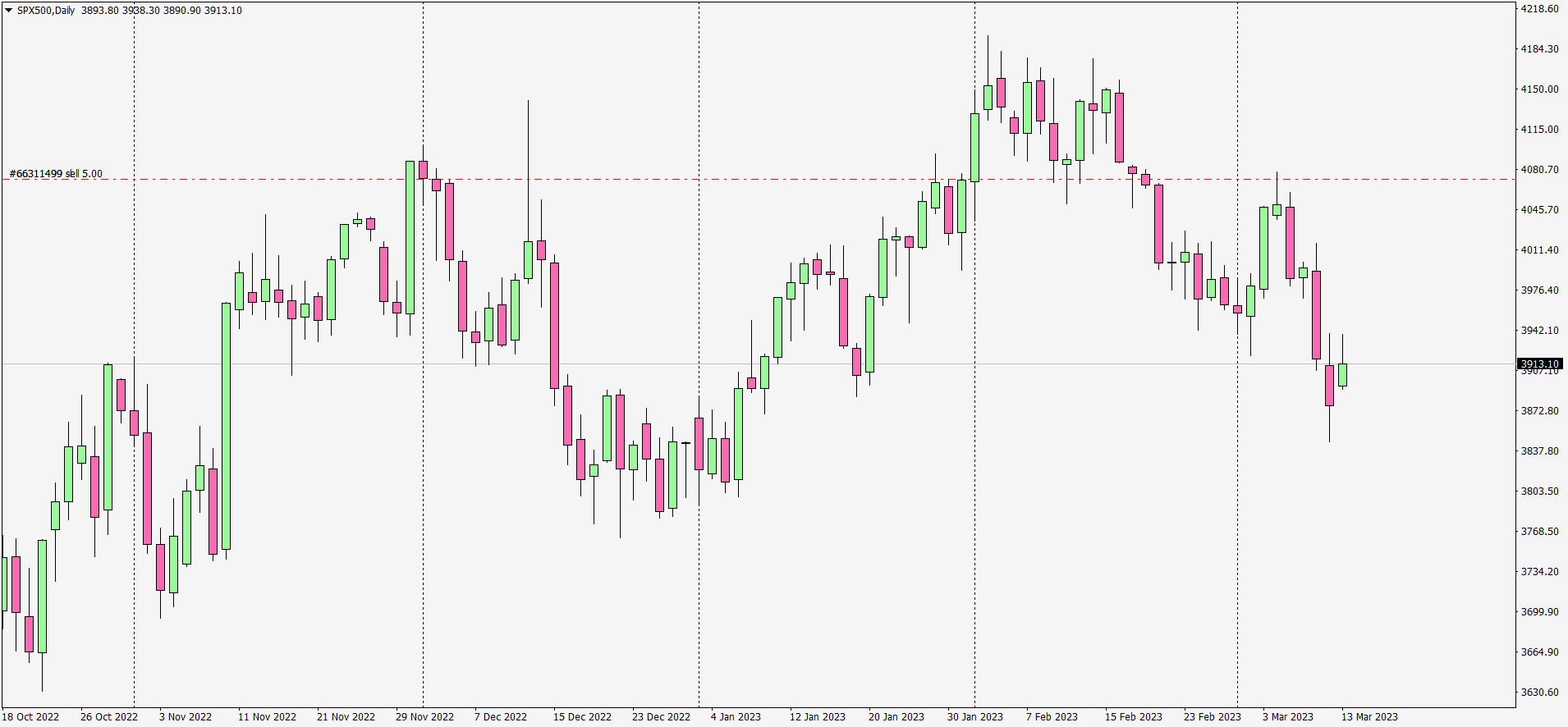Screen dimensions: 1568x727
Task: Click price axis label 3976.40
Action: (x=1539, y=290)
